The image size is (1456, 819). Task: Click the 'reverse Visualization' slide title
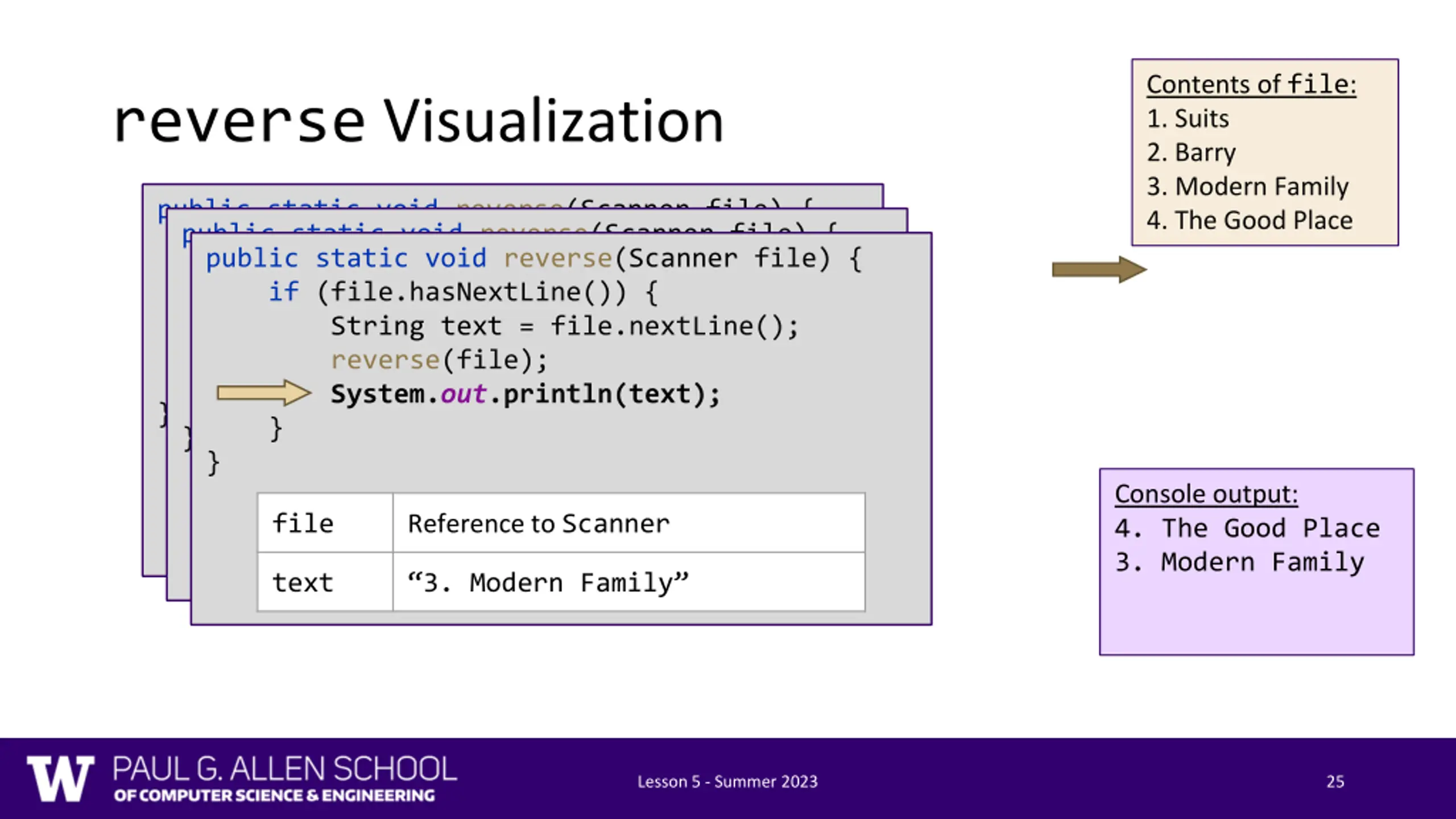click(419, 121)
